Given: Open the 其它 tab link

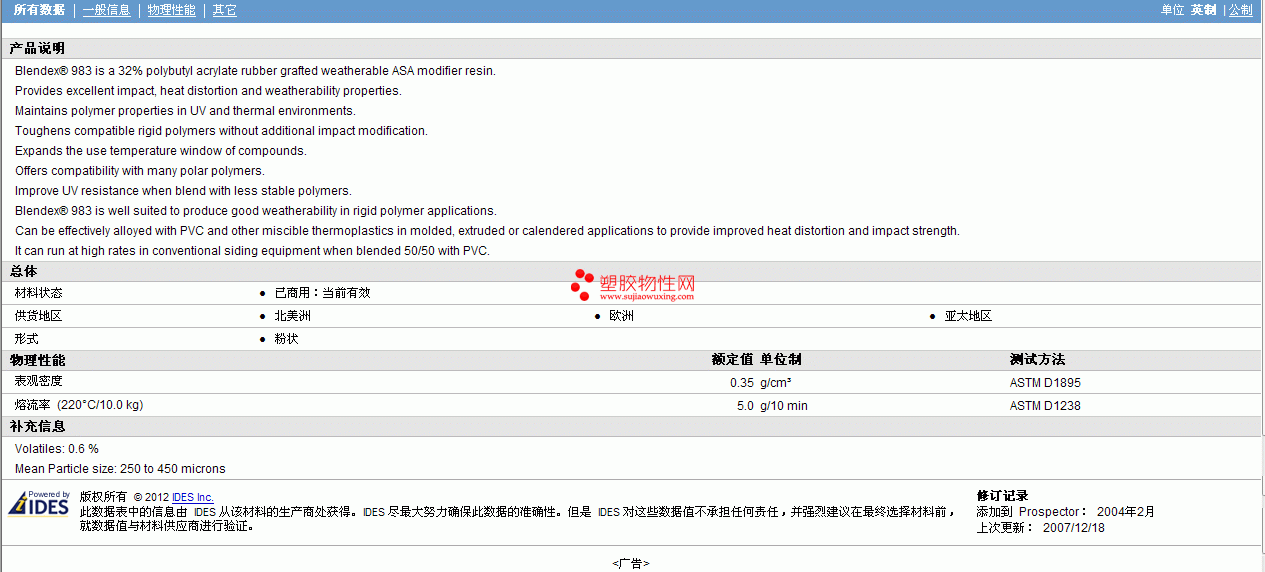Looking at the screenshot, I should click(x=225, y=10).
